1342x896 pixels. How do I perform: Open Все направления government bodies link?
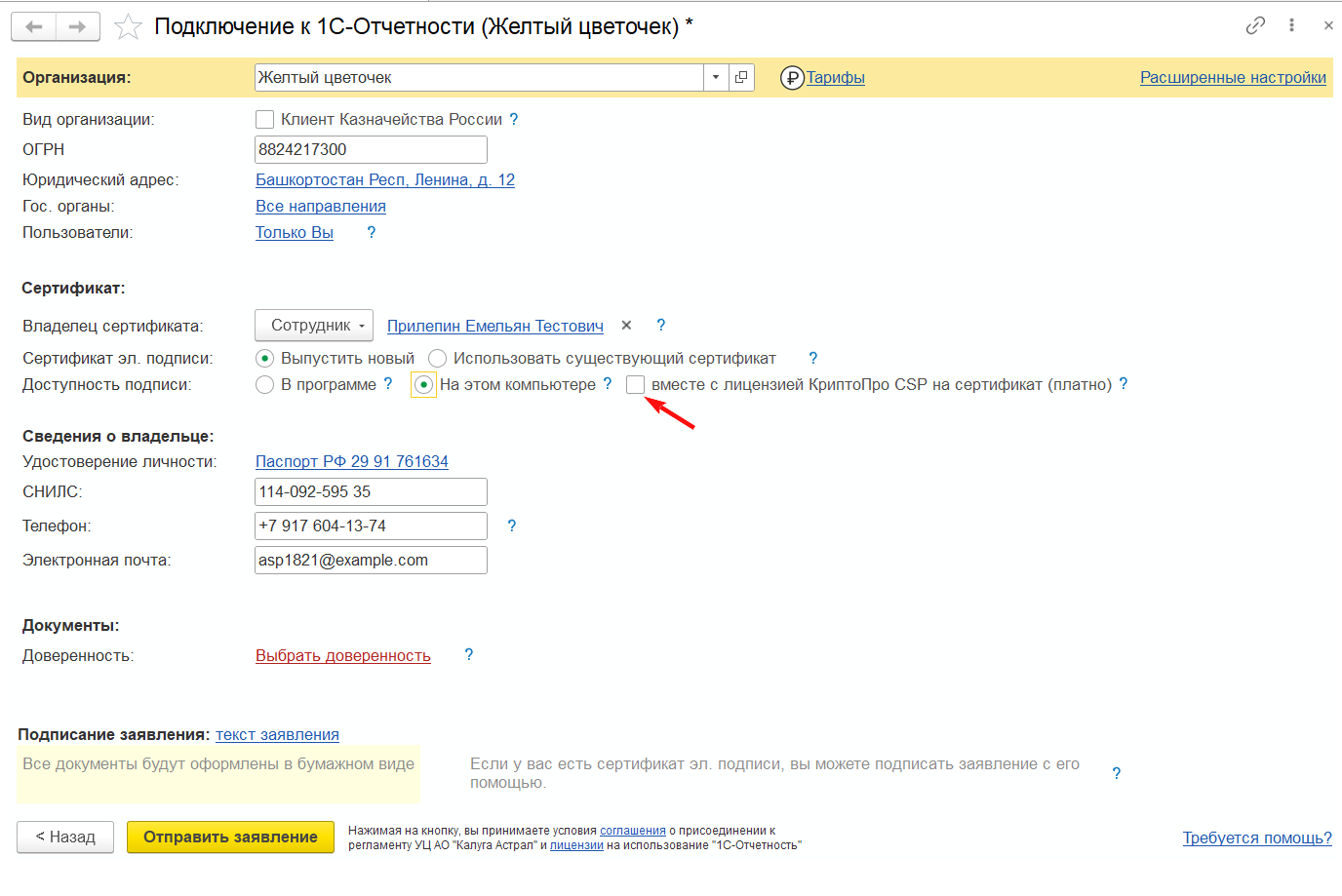click(321, 206)
